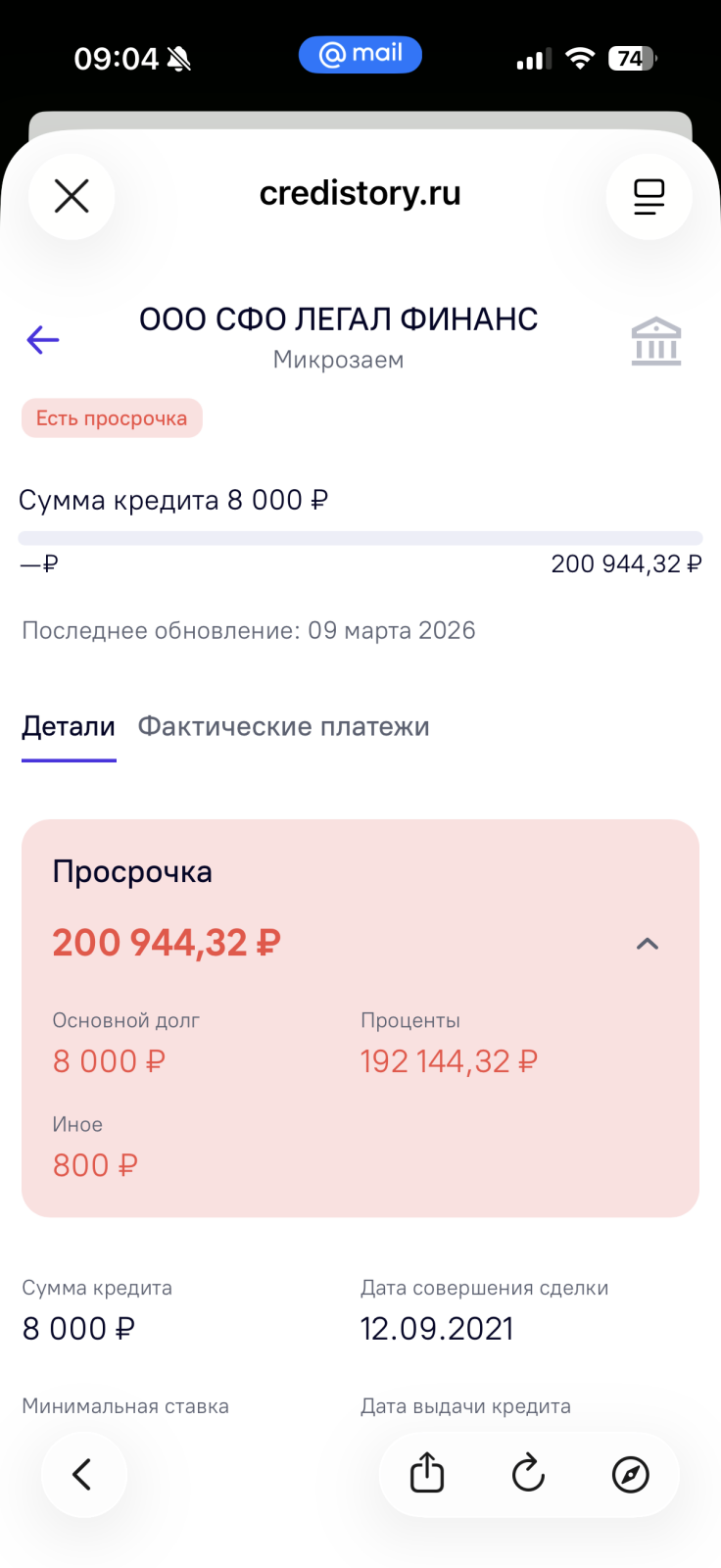Navigate back with bottom chevron button
The height and width of the screenshot is (1568, 721).
point(83,1474)
